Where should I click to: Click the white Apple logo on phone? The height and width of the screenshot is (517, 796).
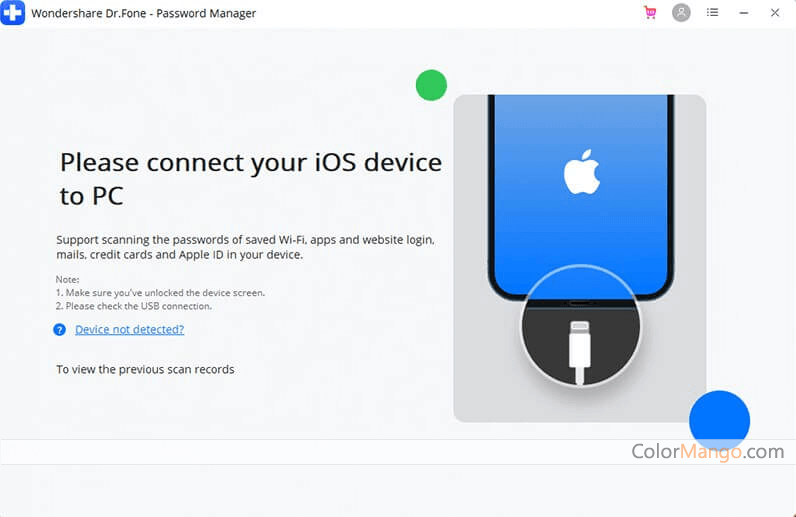(581, 173)
